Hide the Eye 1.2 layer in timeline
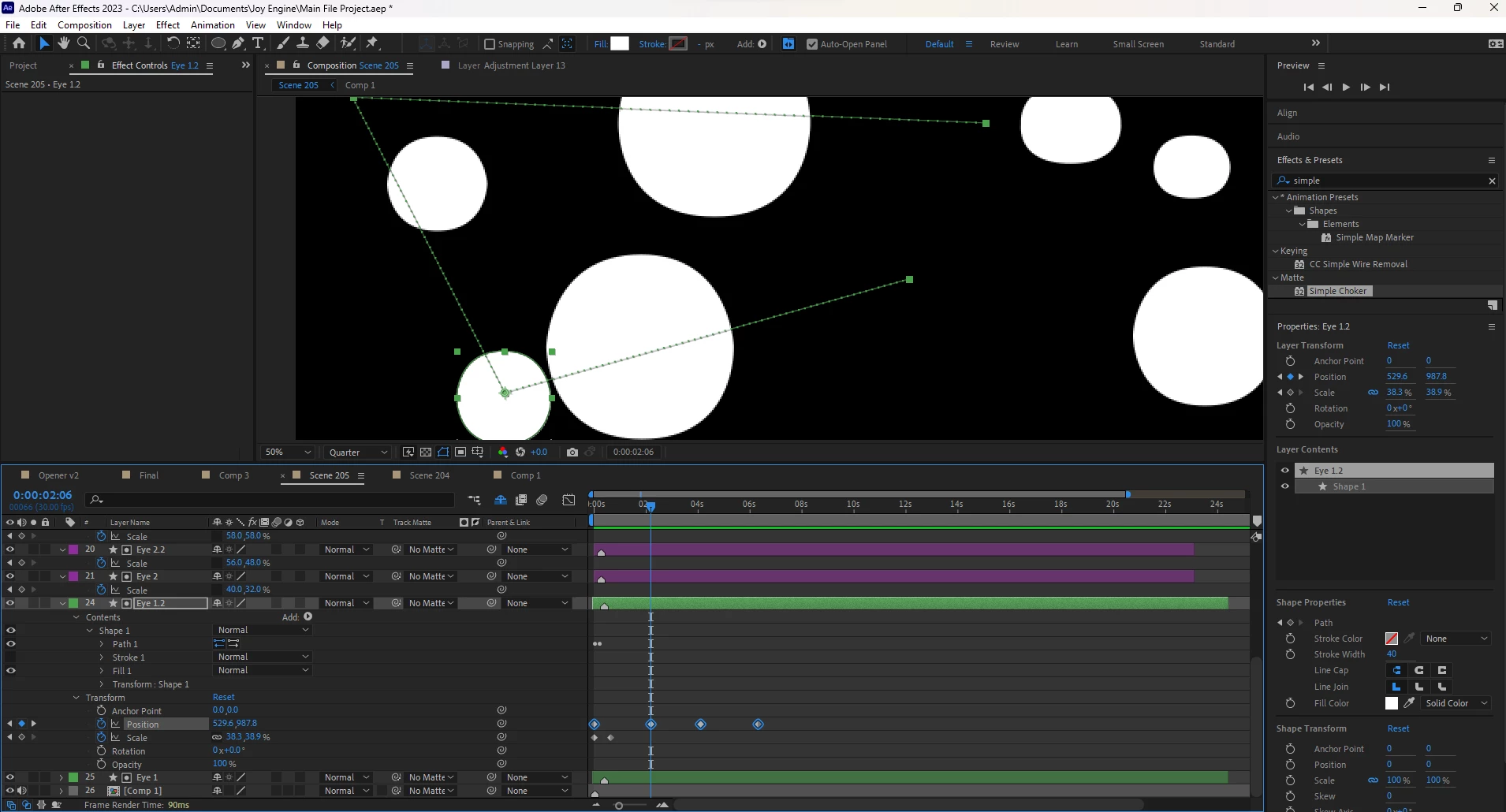Viewport: 1506px width, 812px height. pyautogui.click(x=10, y=603)
